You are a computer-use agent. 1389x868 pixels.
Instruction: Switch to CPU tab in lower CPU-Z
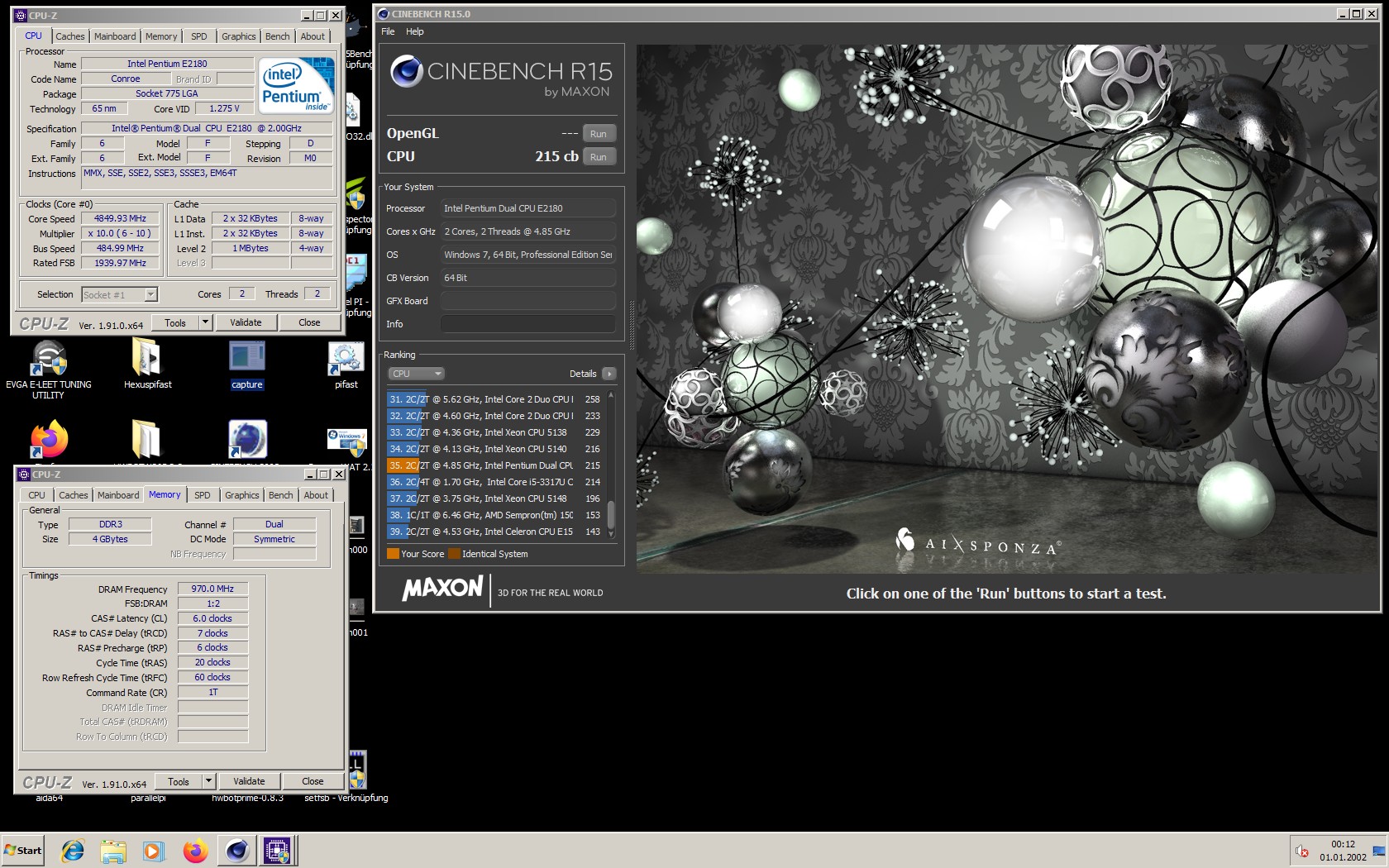(37, 495)
